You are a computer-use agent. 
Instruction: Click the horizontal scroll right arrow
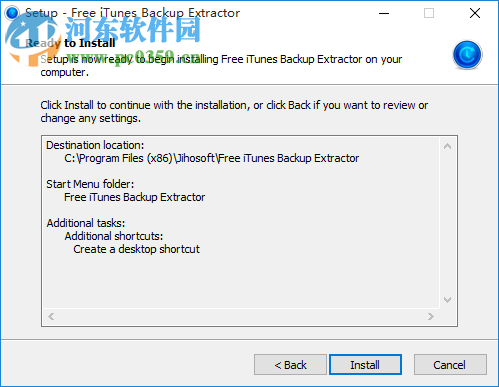pyautogui.click(x=431, y=316)
